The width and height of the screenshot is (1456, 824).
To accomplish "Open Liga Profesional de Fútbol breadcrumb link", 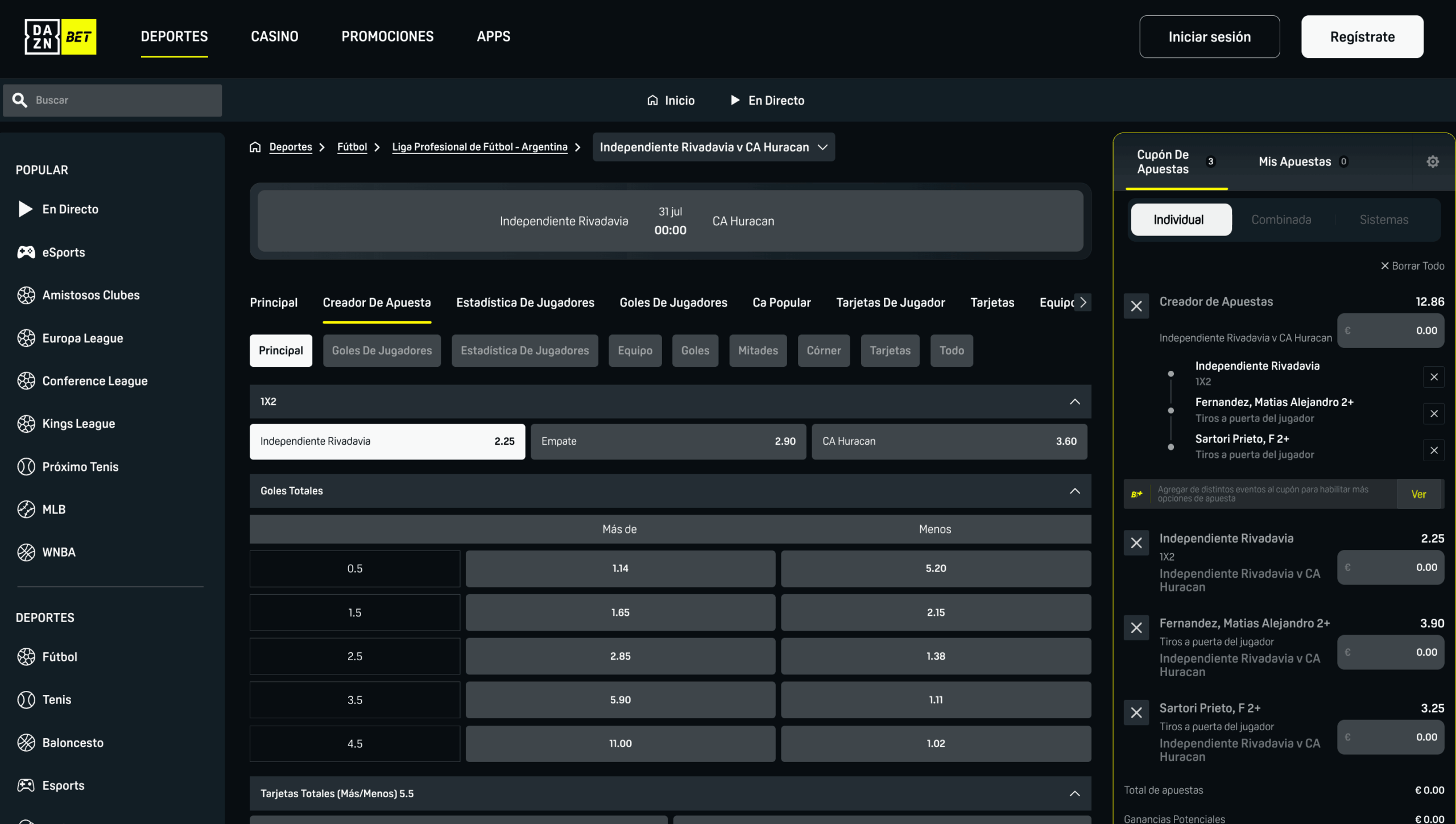I will [x=479, y=147].
